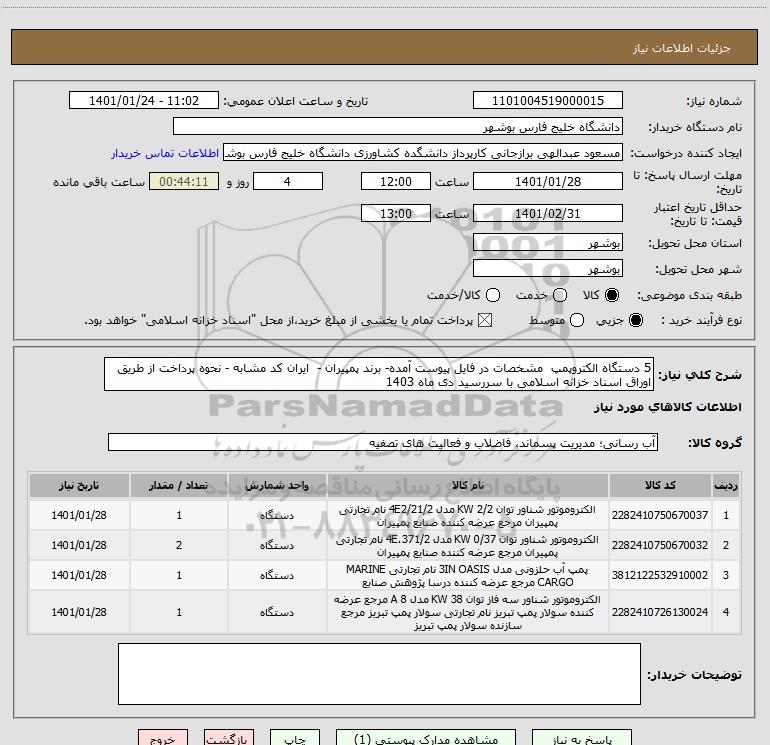Click 38 KW three-phase motor product name
770x745 pixels.
pos(468,612)
